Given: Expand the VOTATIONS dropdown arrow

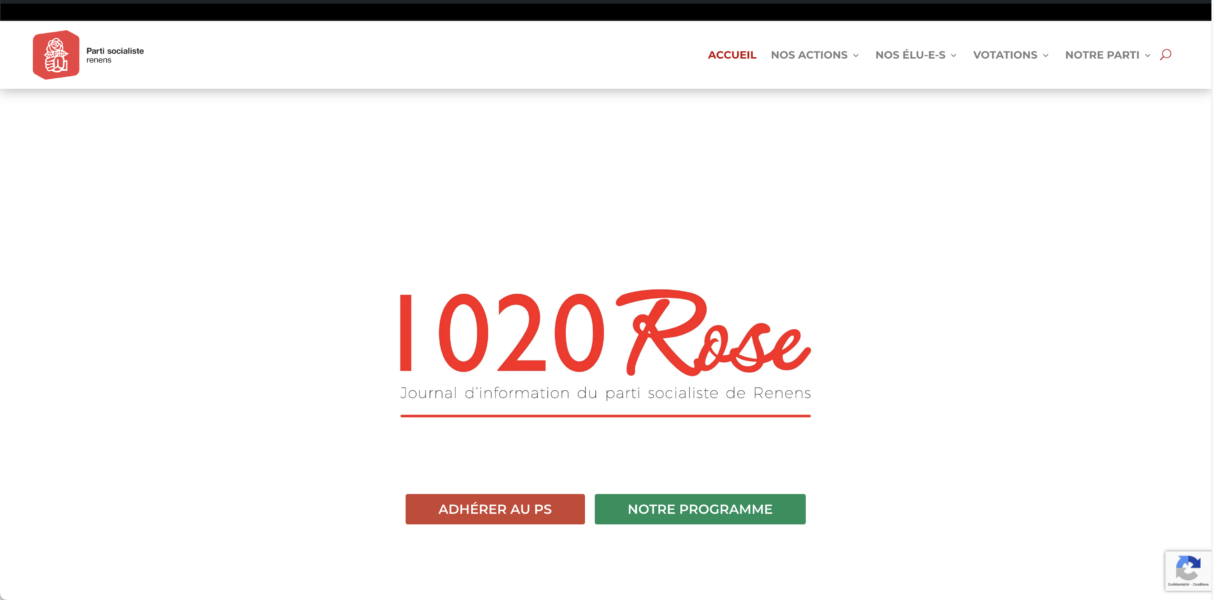Looking at the screenshot, I should click(x=1046, y=56).
